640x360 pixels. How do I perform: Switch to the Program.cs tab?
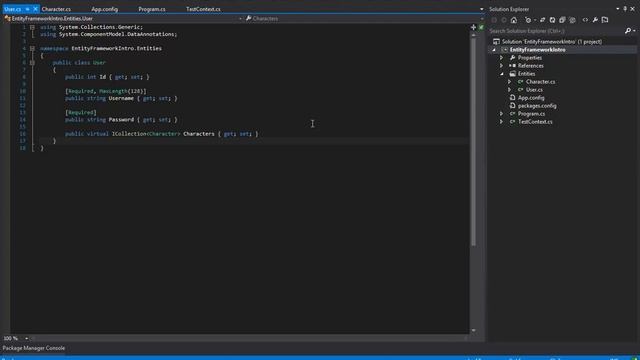pyautogui.click(x=152, y=9)
